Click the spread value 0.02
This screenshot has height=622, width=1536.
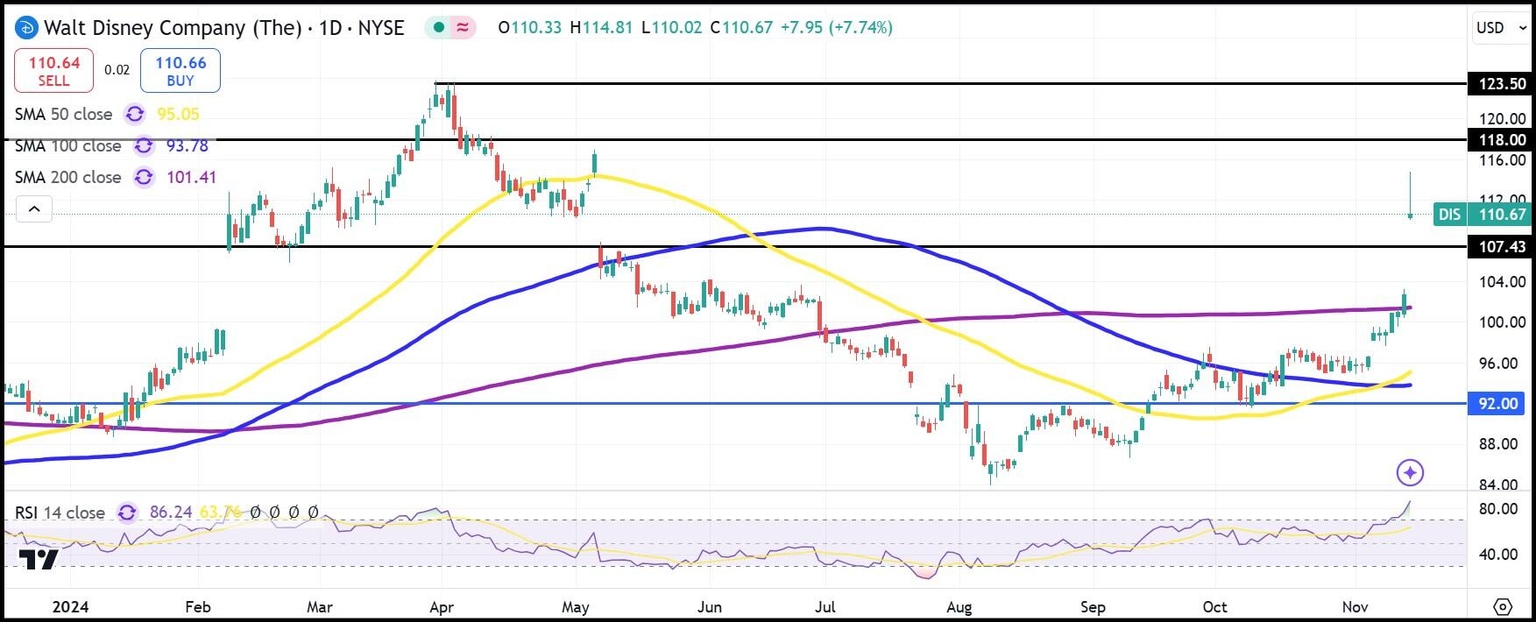click(117, 70)
